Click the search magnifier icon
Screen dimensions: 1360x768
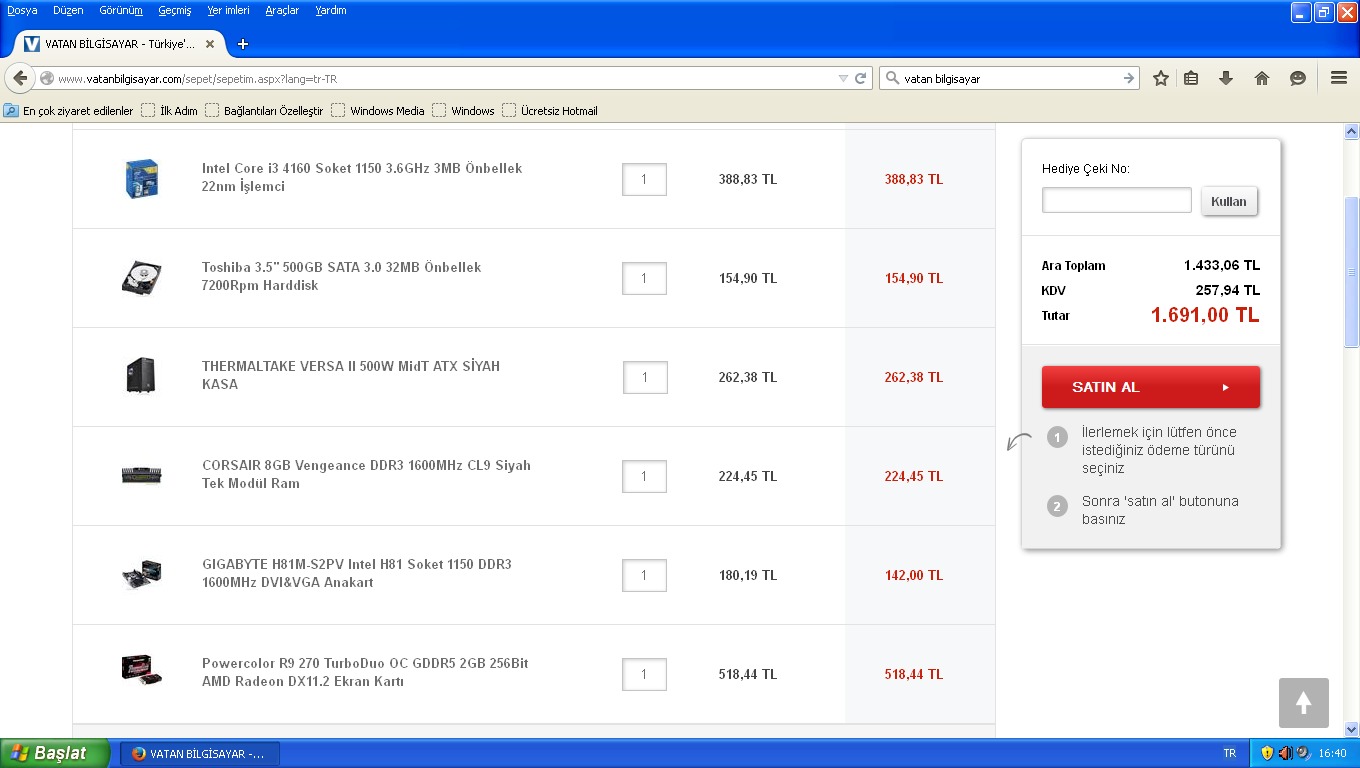tap(892, 78)
